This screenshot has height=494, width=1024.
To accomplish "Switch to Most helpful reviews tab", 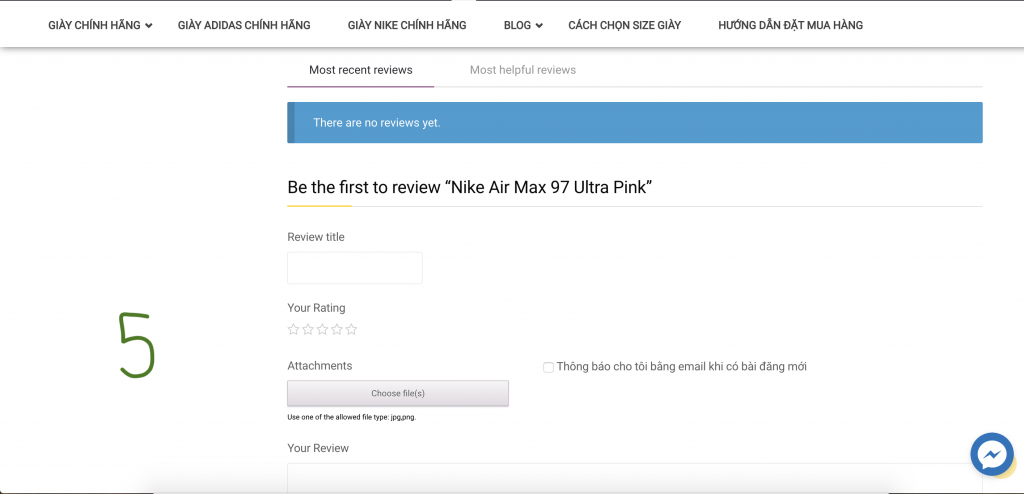I will point(522,70).
